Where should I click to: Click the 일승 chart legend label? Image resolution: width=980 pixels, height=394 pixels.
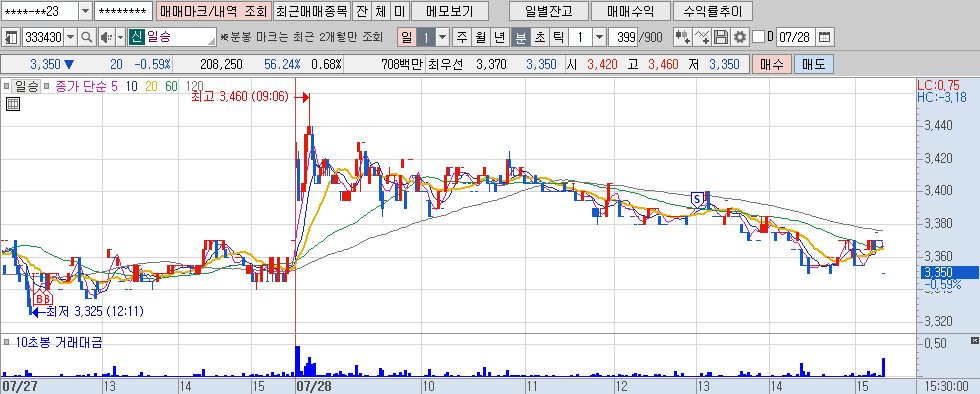coord(27,86)
